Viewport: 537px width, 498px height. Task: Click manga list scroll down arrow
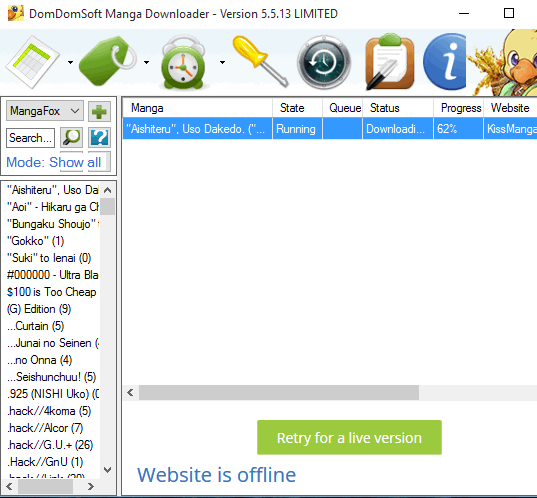[108, 470]
